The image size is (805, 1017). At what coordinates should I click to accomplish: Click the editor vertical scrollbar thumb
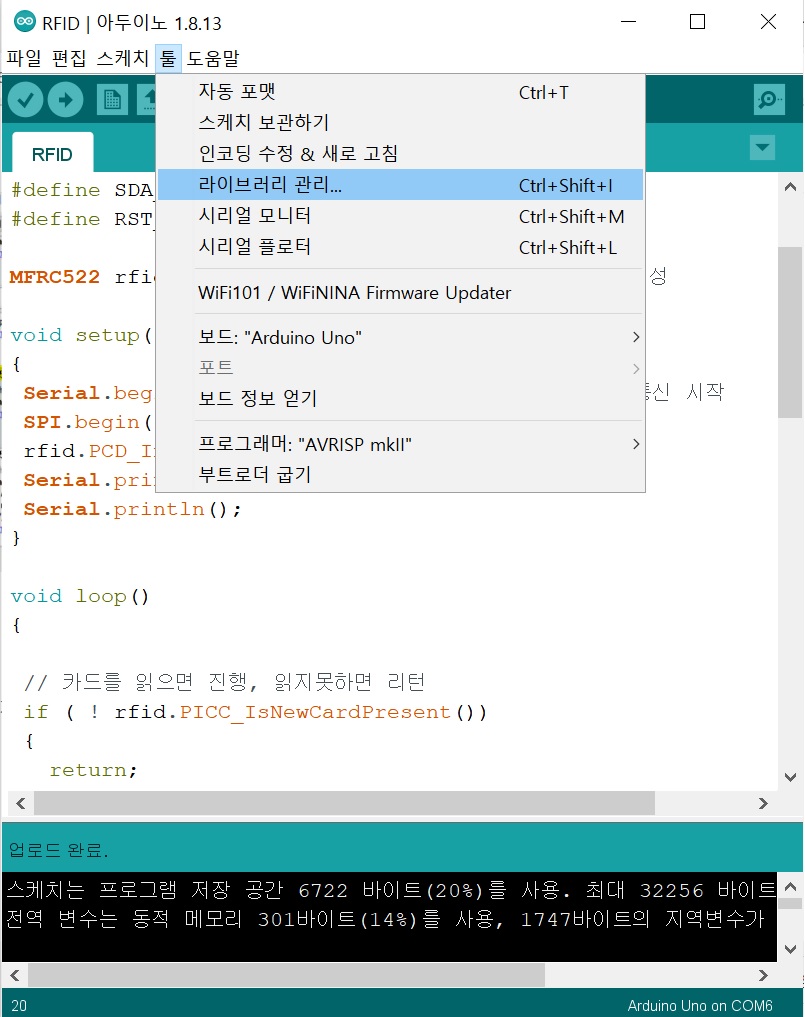pyautogui.click(x=790, y=332)
